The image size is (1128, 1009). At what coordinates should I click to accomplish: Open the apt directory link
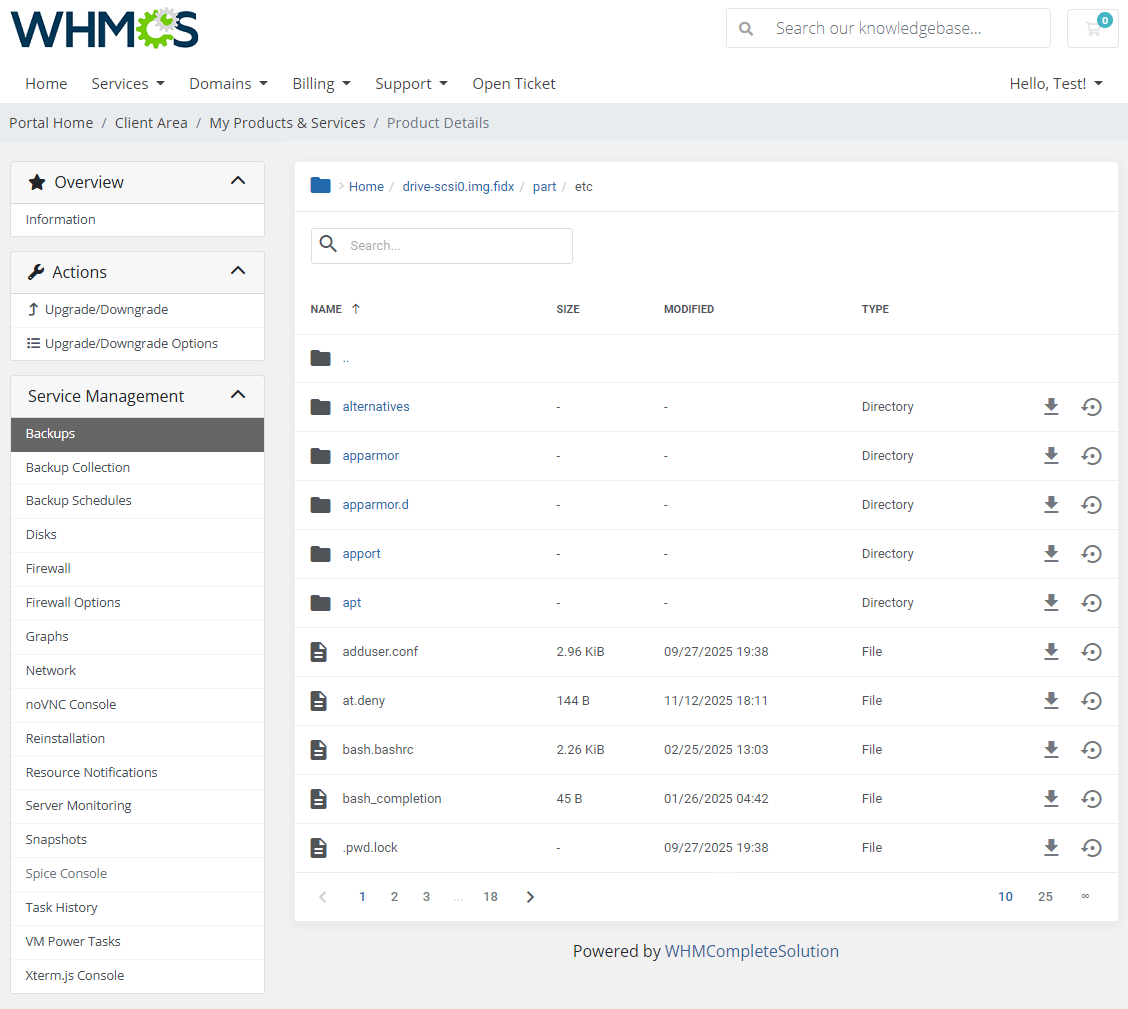(352, 603)
